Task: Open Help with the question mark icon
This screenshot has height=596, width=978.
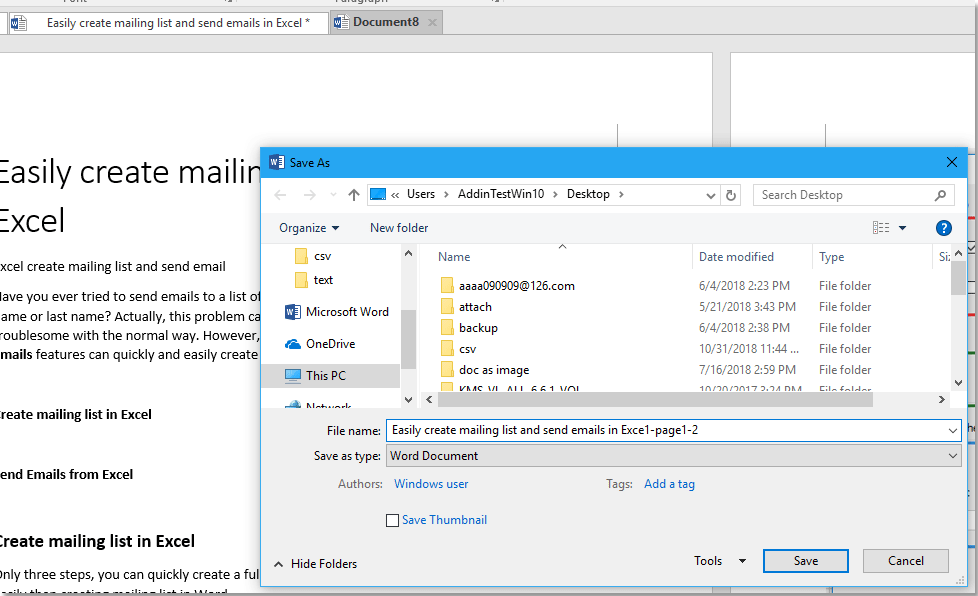Action: (x=943, y=228)
